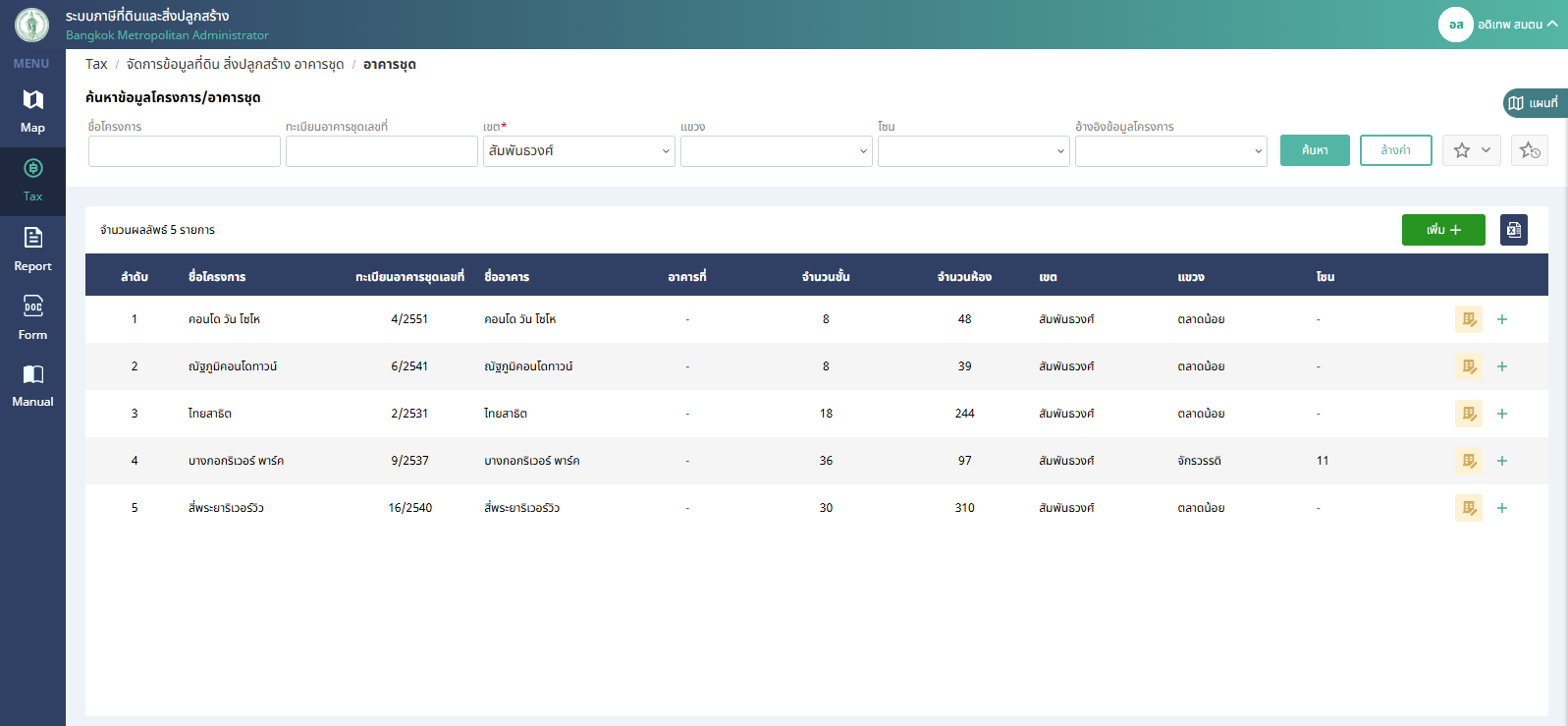
Task: Open the Report section in sidebar
Action: (x=32, y=249)
